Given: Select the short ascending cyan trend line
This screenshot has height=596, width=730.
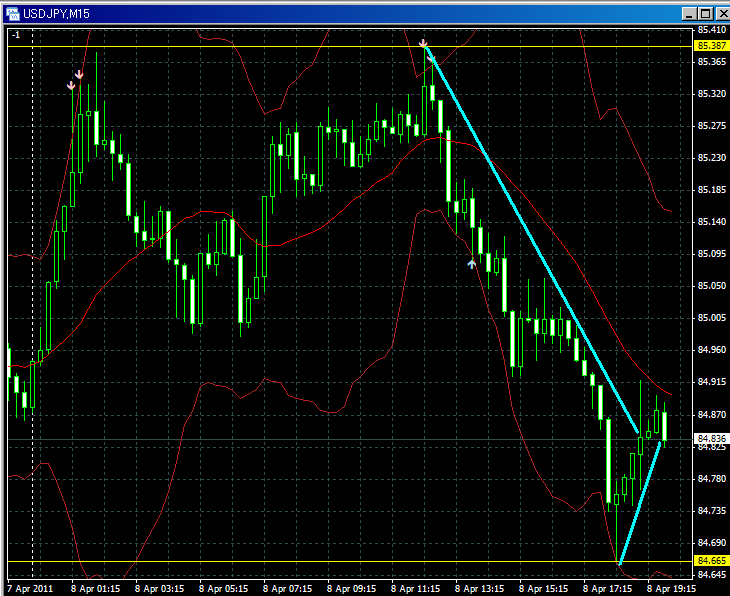Looking at the screenshot, I should (x=640, y=502).
